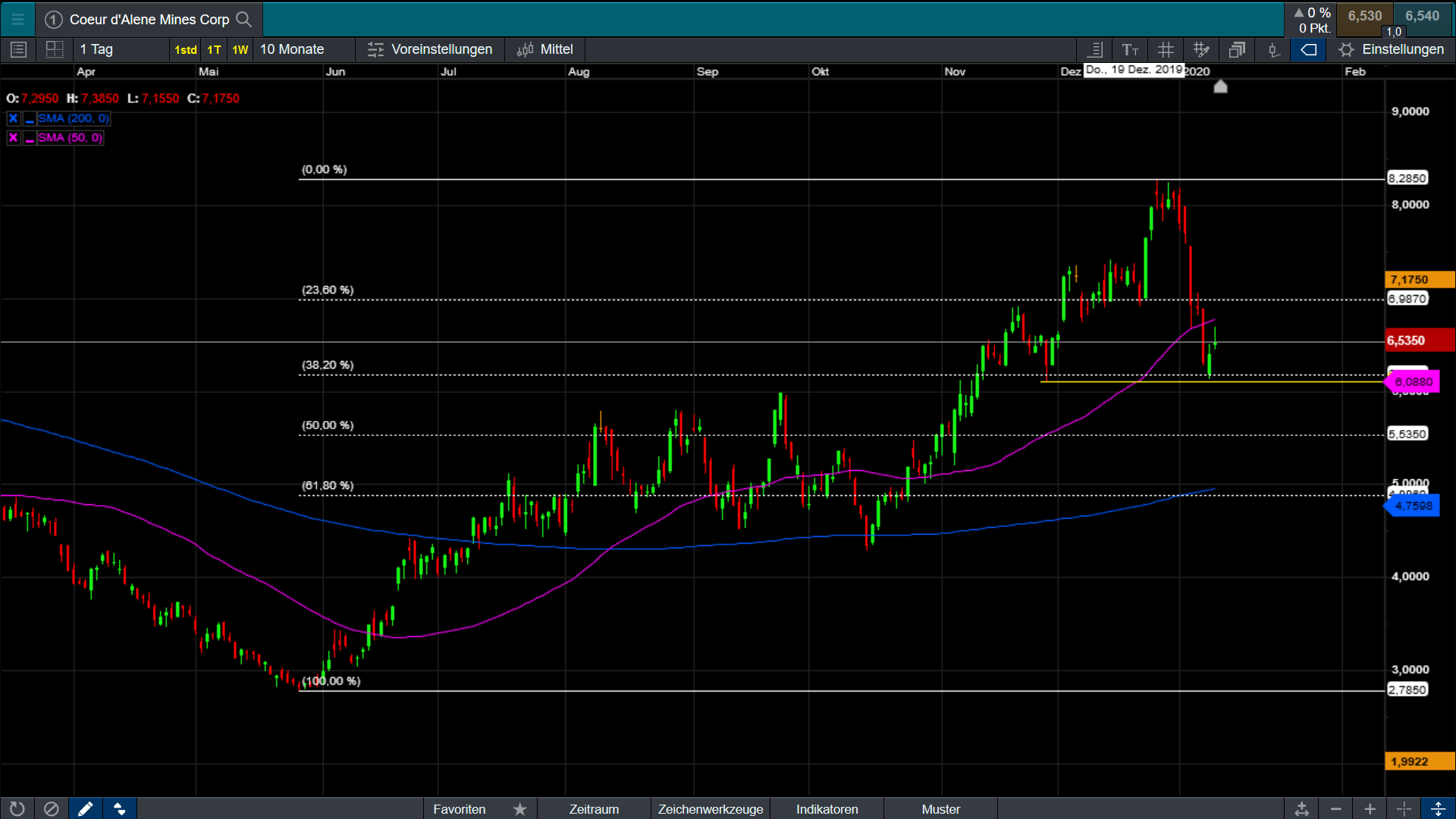Click the price label tag icon
Image resolution: width=1456 pixels, height=819 pixels.
(1309, 50)
